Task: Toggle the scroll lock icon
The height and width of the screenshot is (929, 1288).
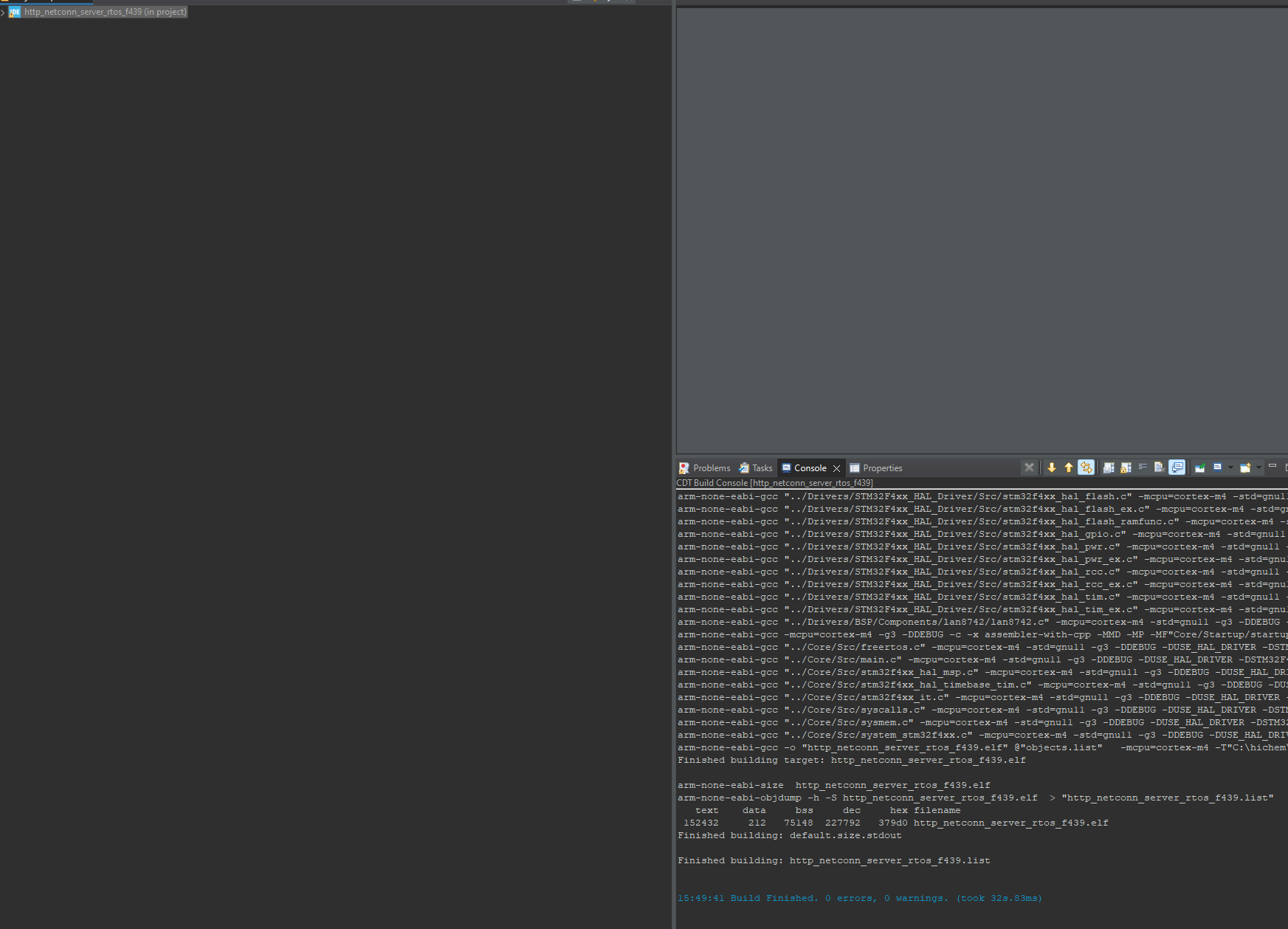Action: (x=1126, y=467)
